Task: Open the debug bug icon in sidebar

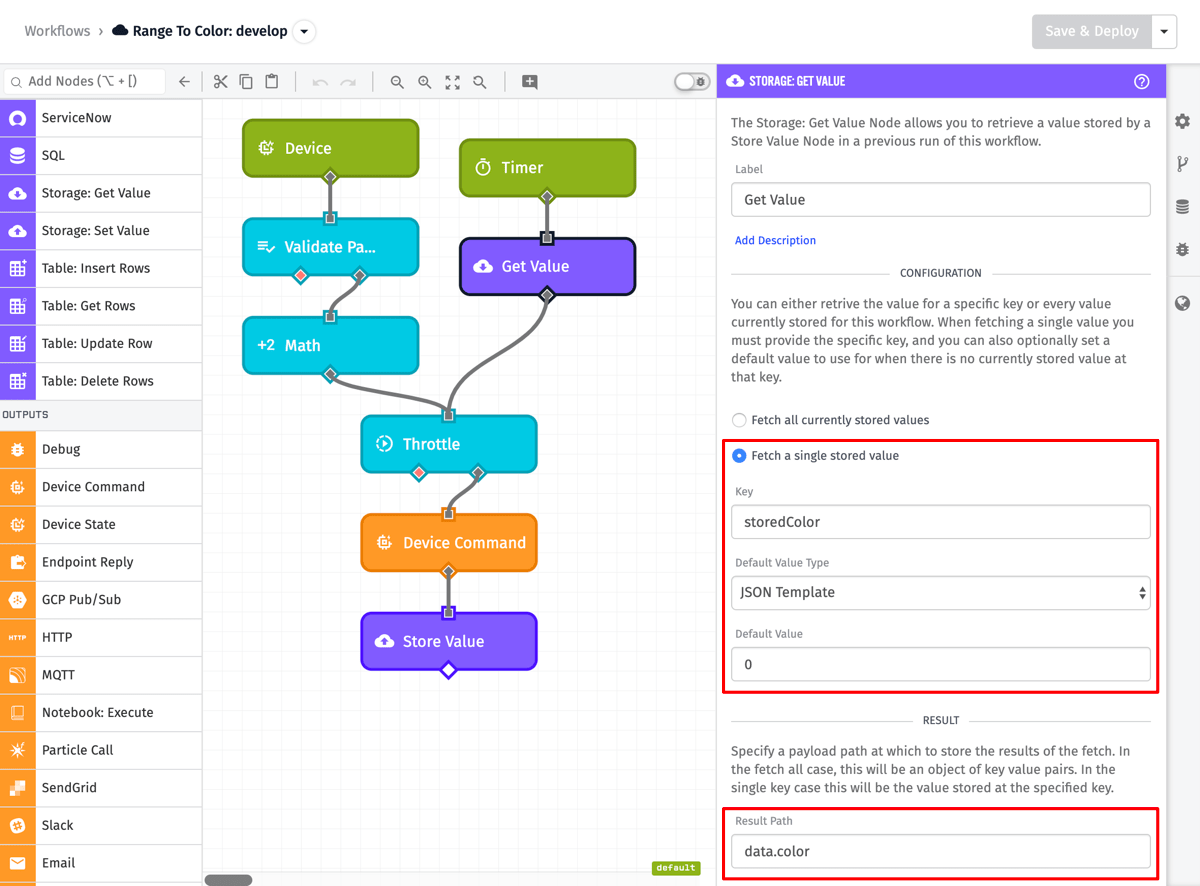Action: pyautogui.click(x=1183, y=249)
